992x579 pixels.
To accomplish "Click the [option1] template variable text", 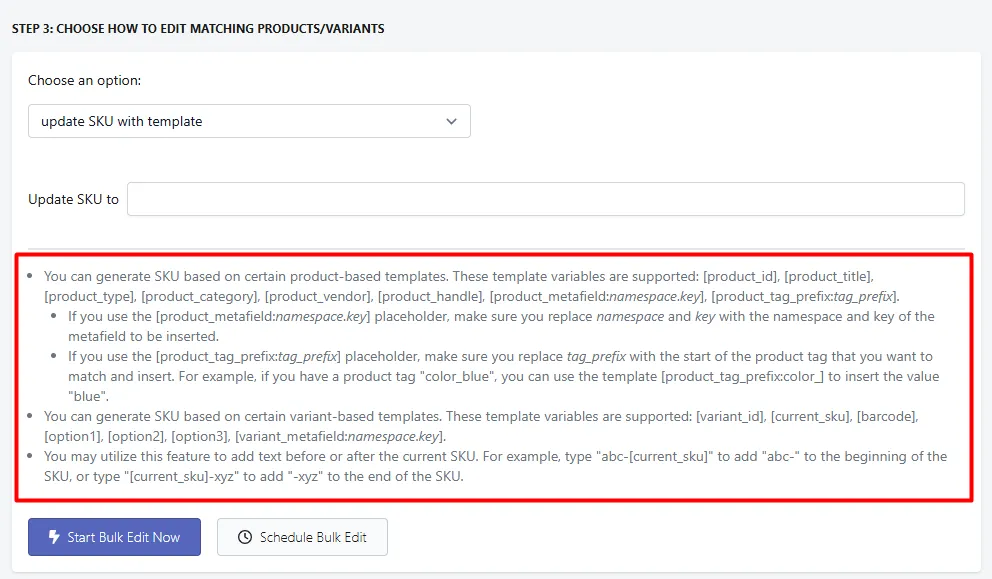I will click(72, 436).
